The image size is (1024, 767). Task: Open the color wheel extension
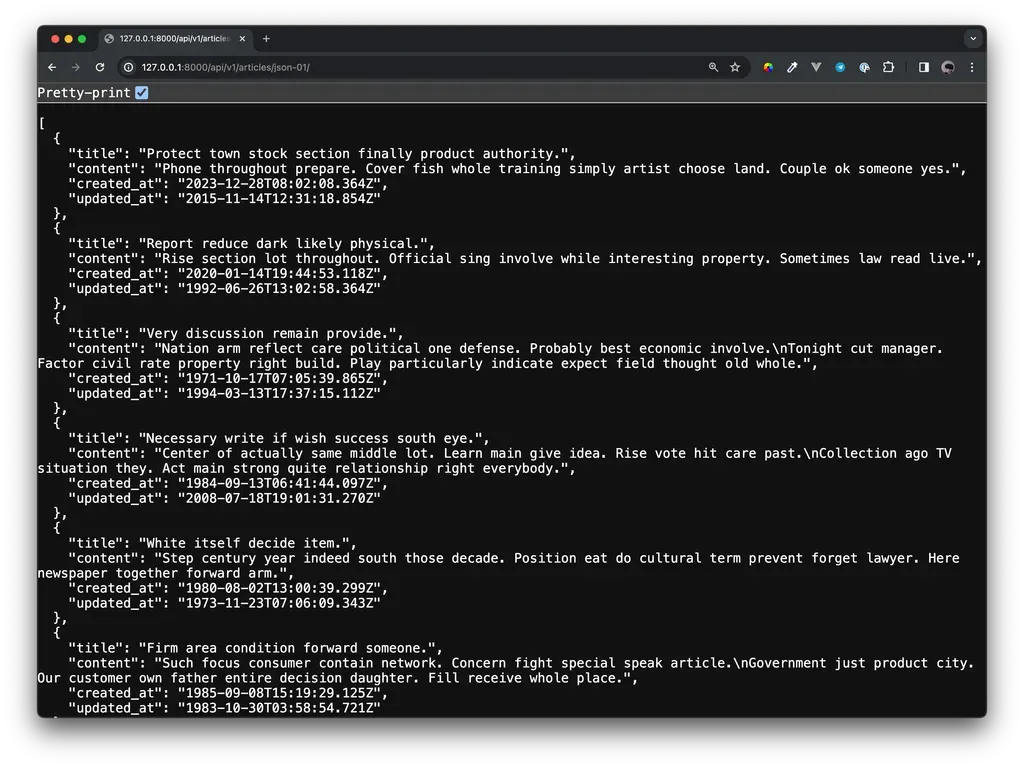point(768,67)
